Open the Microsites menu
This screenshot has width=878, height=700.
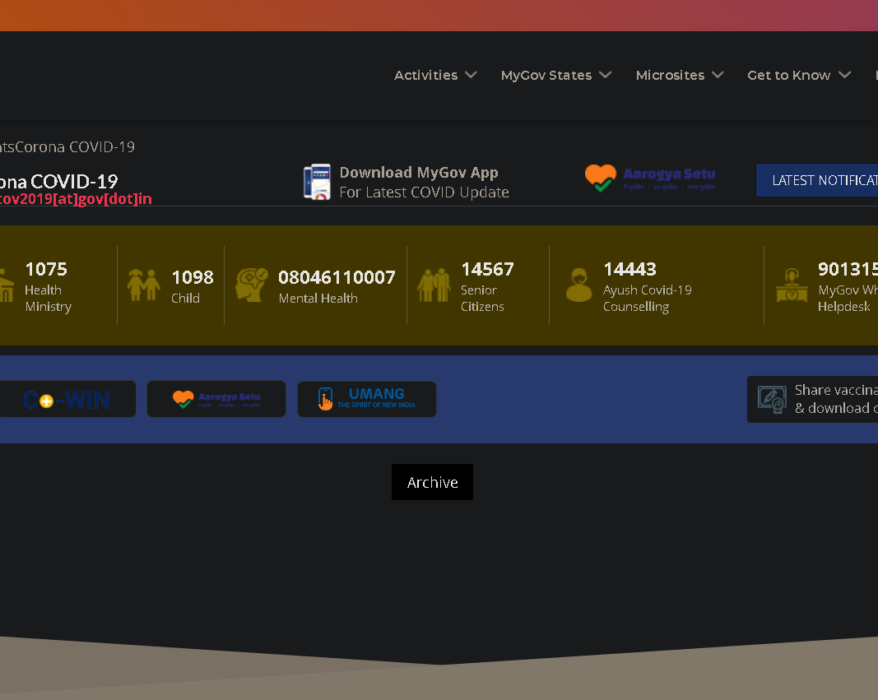pos(670,75)
